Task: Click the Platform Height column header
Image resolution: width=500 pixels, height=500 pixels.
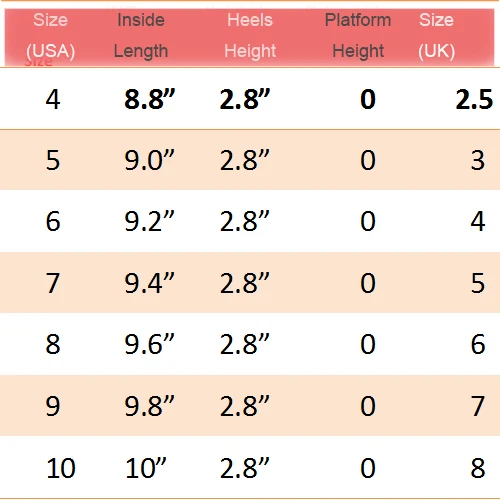Action: pos(358,36)
